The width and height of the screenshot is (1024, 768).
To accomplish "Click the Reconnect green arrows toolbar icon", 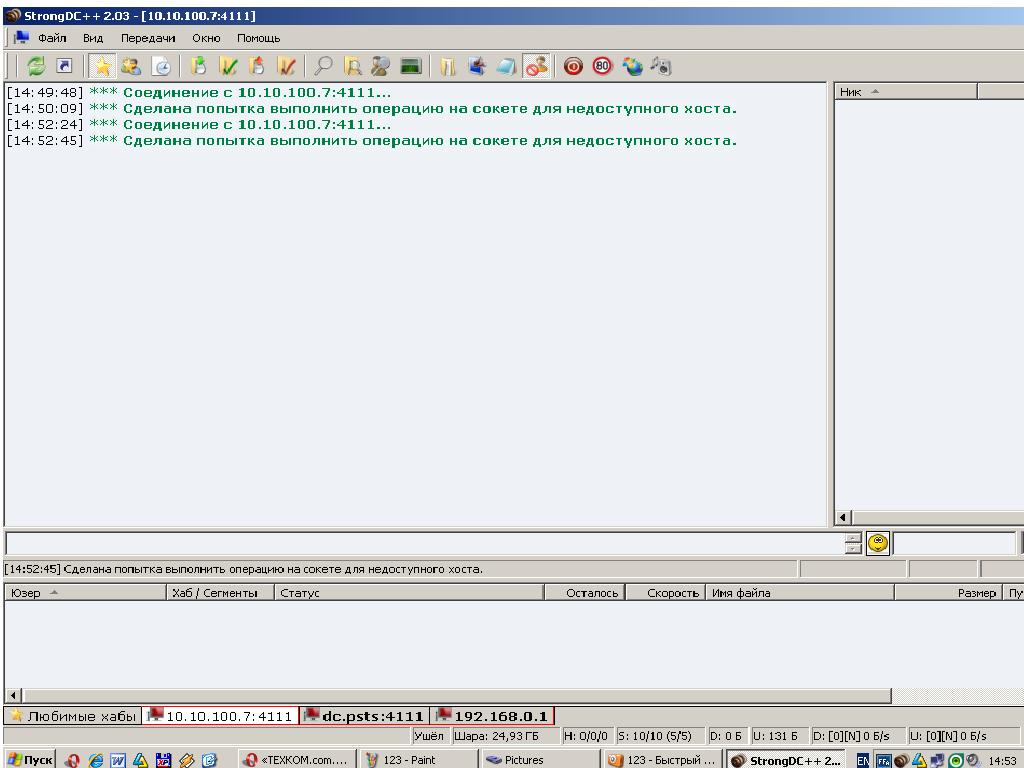I will pos(37,66).
